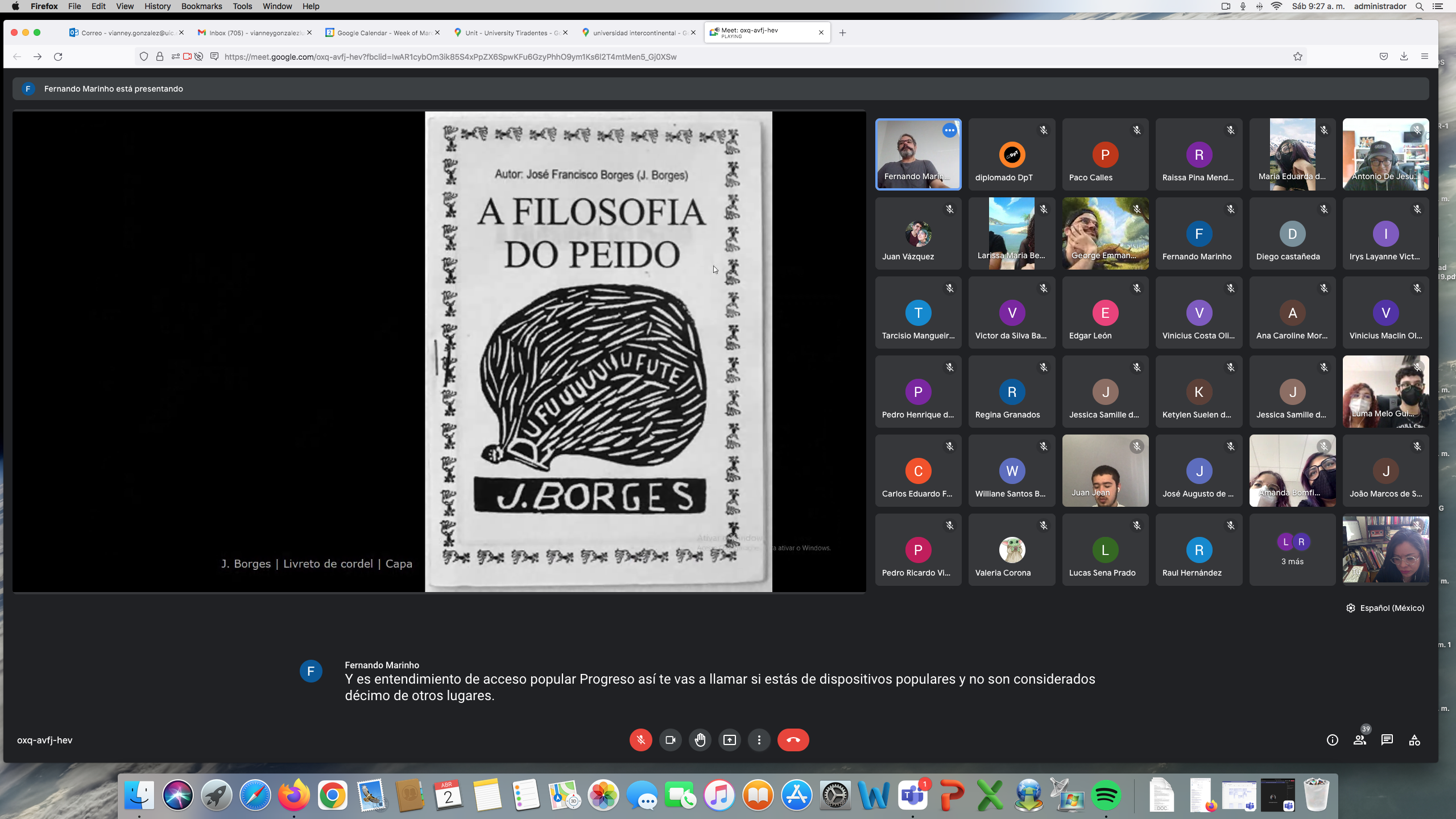This screenshot has height=819, width=1456.
Task: Click the menu bar clock Sáb 9:27 a. m.
Action: [1318, 6]
